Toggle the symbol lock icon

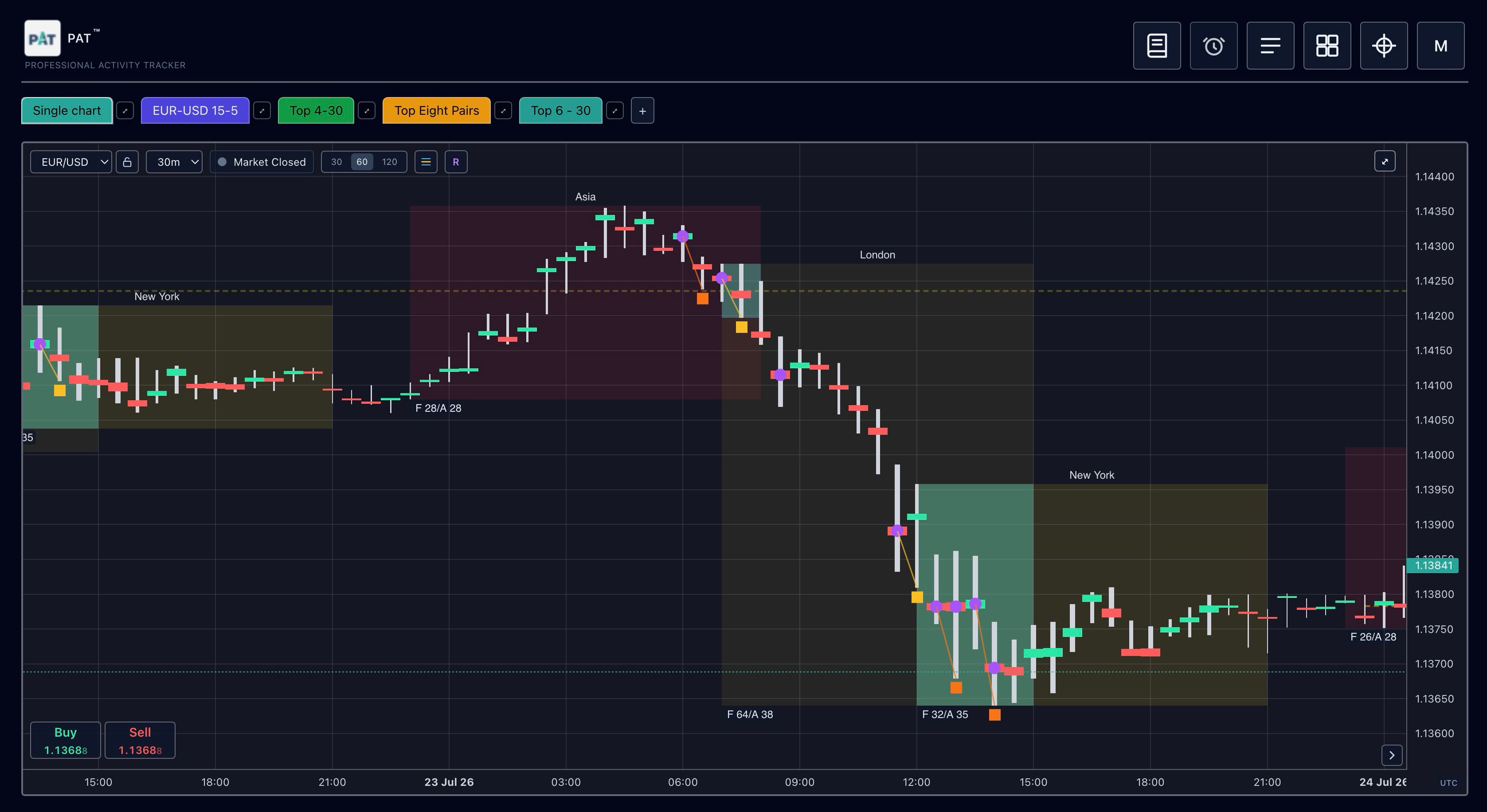127,162
